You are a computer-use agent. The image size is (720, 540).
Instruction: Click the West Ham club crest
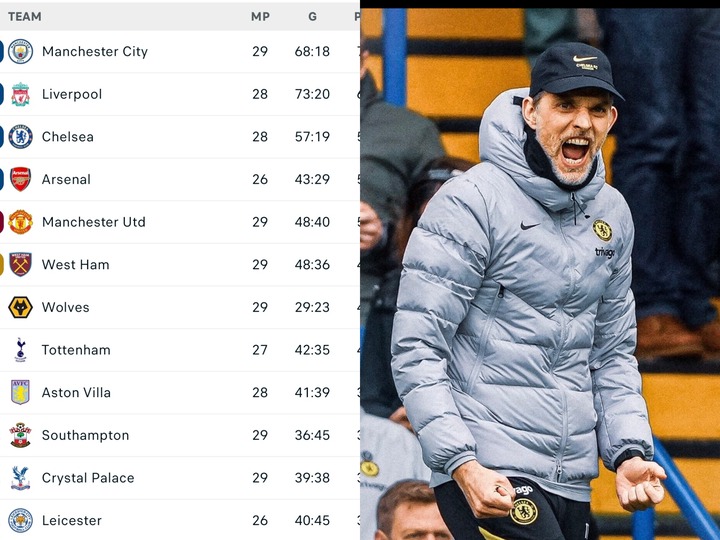tap(20, 264)
